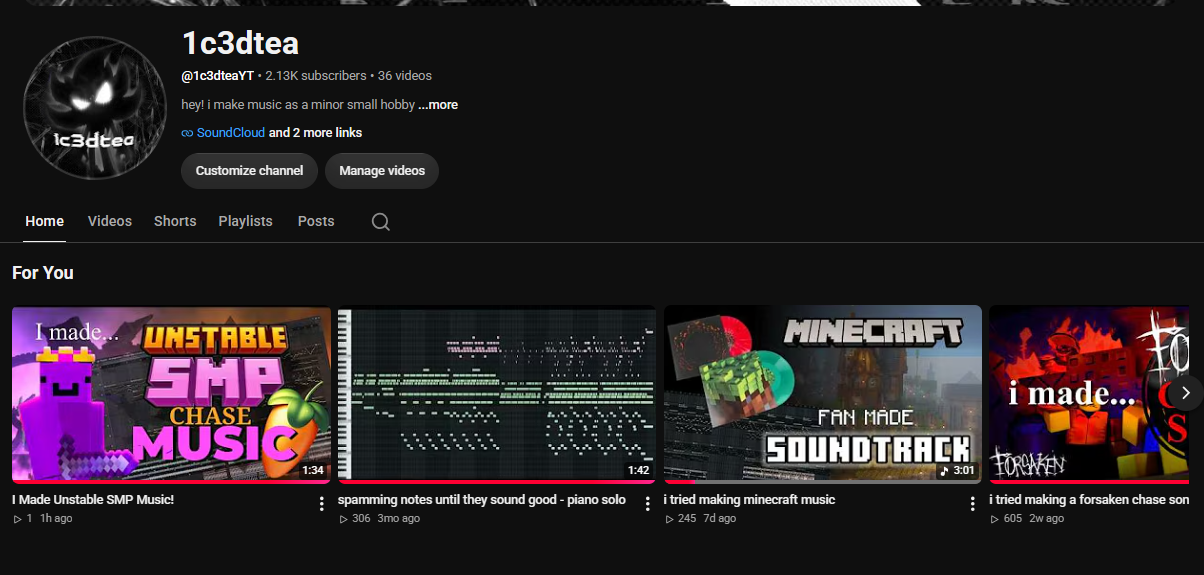Open the channel search icon

(380, 222)
